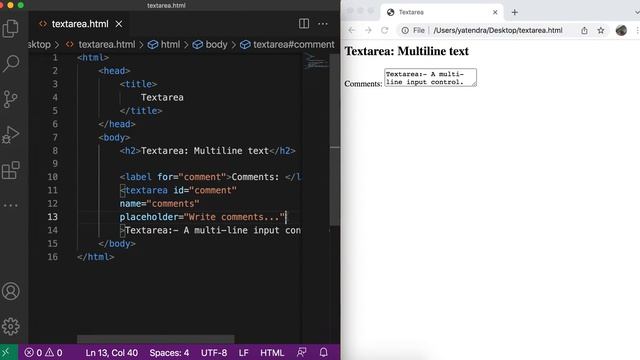This screenshot has height=360, width=640.
Task: Click the opening body tag on line 7
Action: pyautogui.click(x=114, y=137)
